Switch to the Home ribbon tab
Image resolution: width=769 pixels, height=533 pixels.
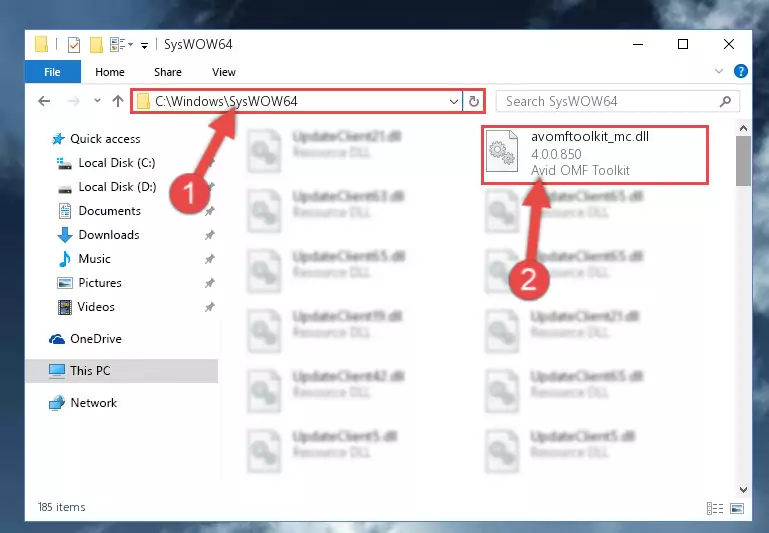point(110,72)
